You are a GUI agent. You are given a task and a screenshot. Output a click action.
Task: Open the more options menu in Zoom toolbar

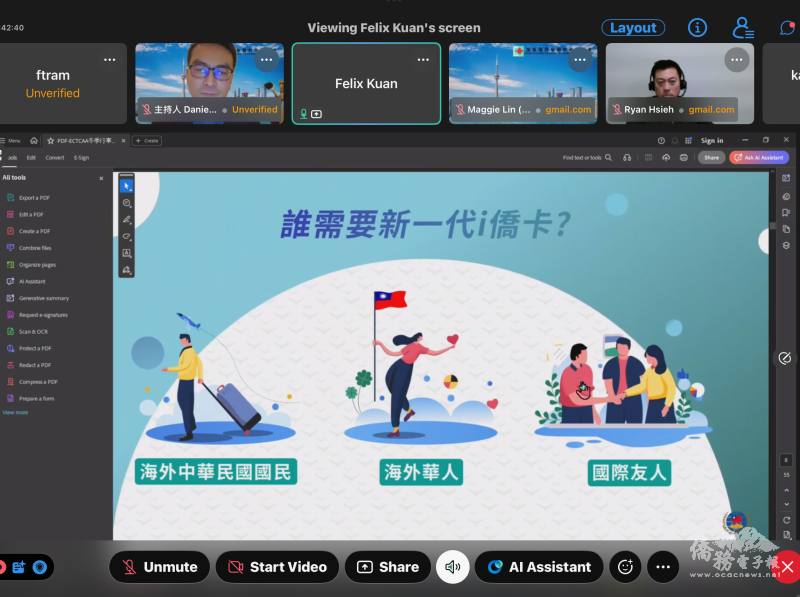pyautogui.click(x=663, y=567)
